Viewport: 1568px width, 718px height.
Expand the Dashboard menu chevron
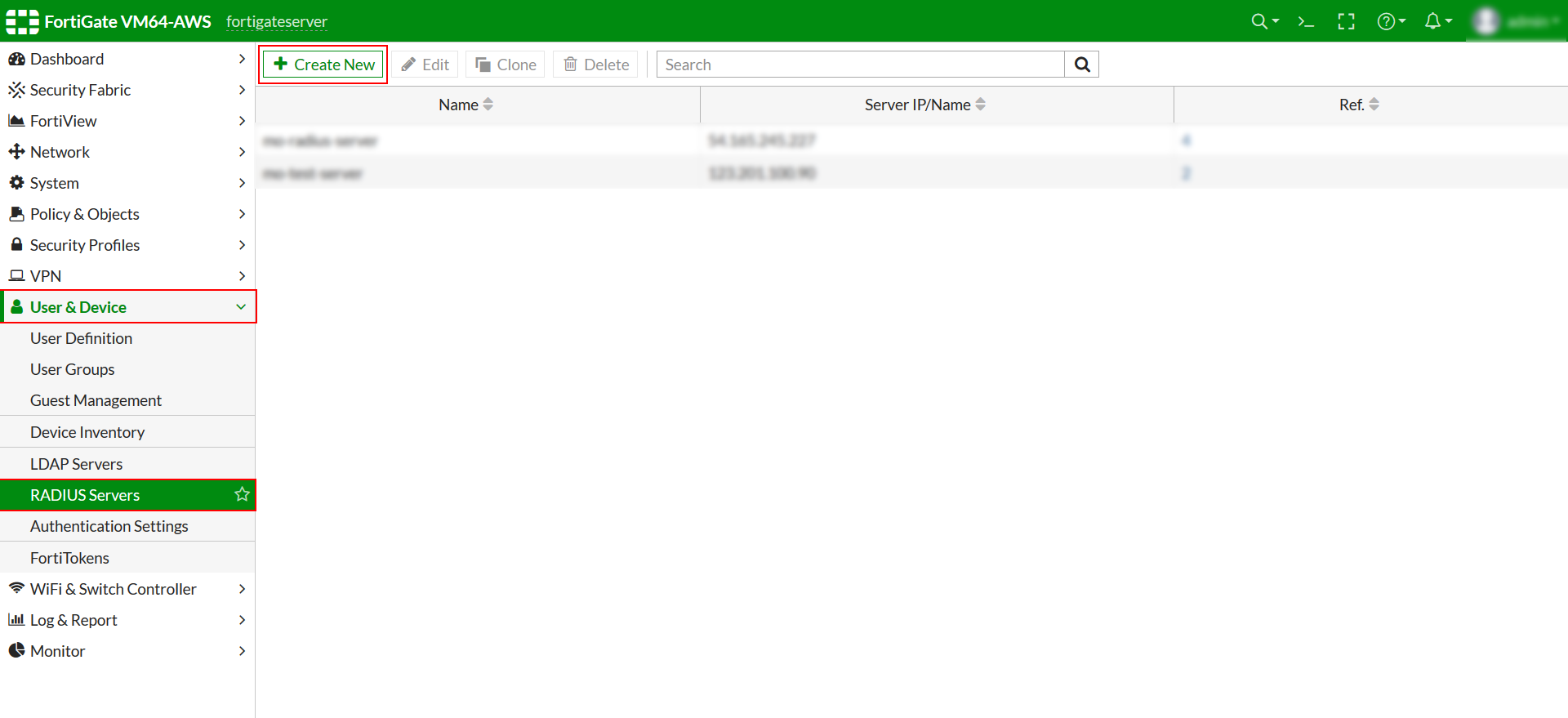point(242,59)
